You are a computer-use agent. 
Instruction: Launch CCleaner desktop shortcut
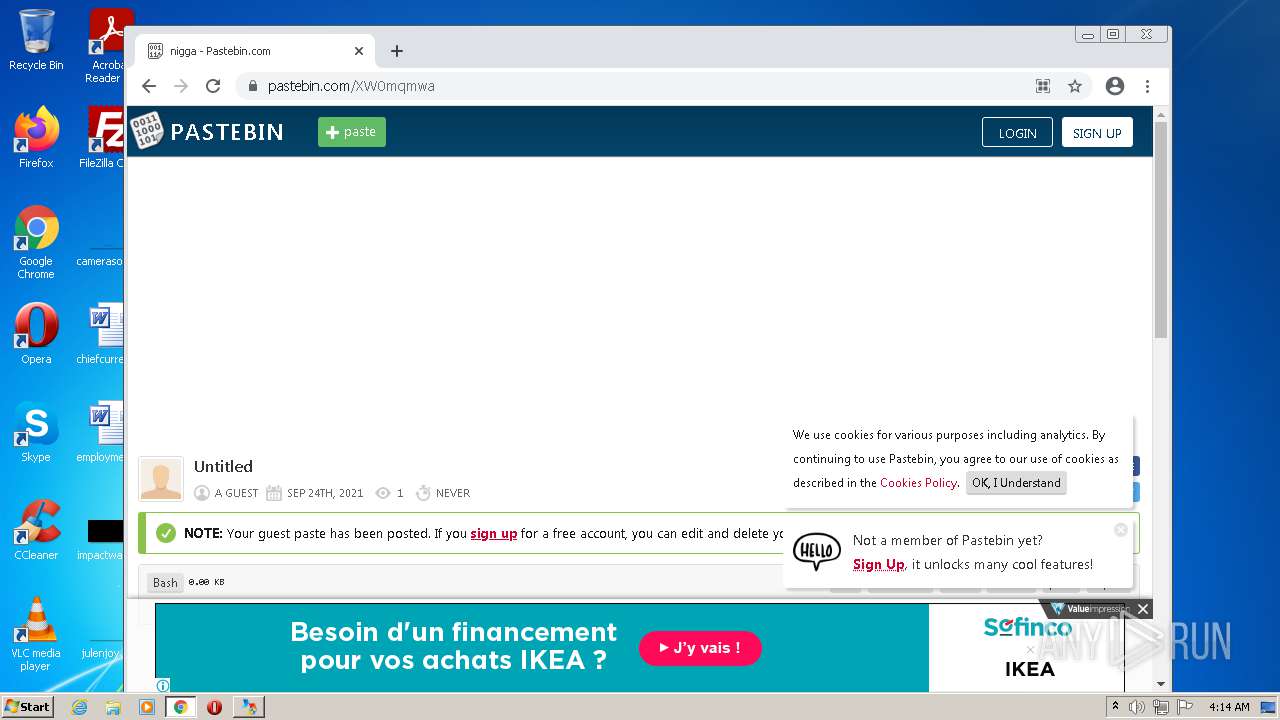36,530
